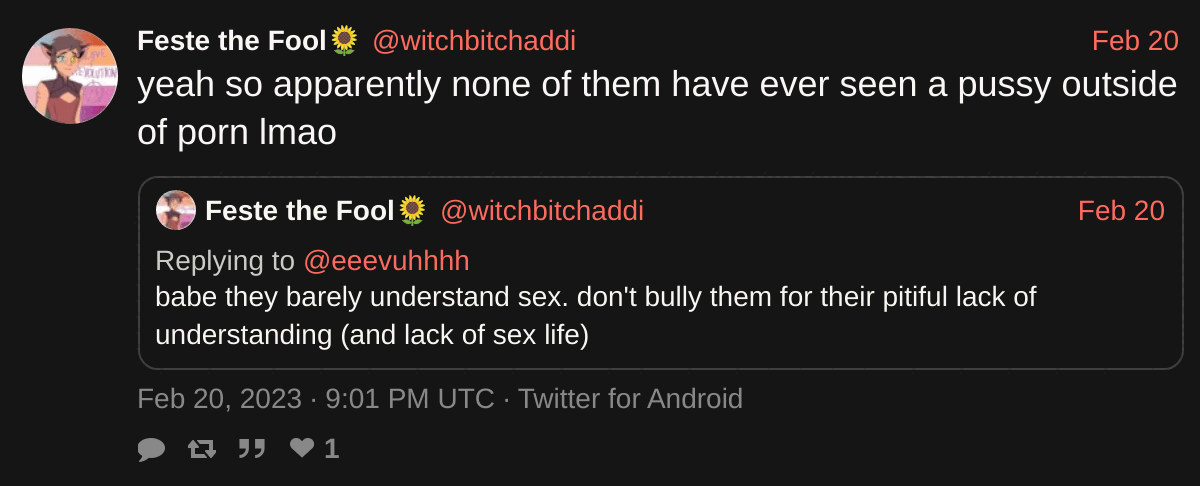1200x486 pixels.
Task: Open the small avatar in quoted tweet
Action: [x=176, y=210]
